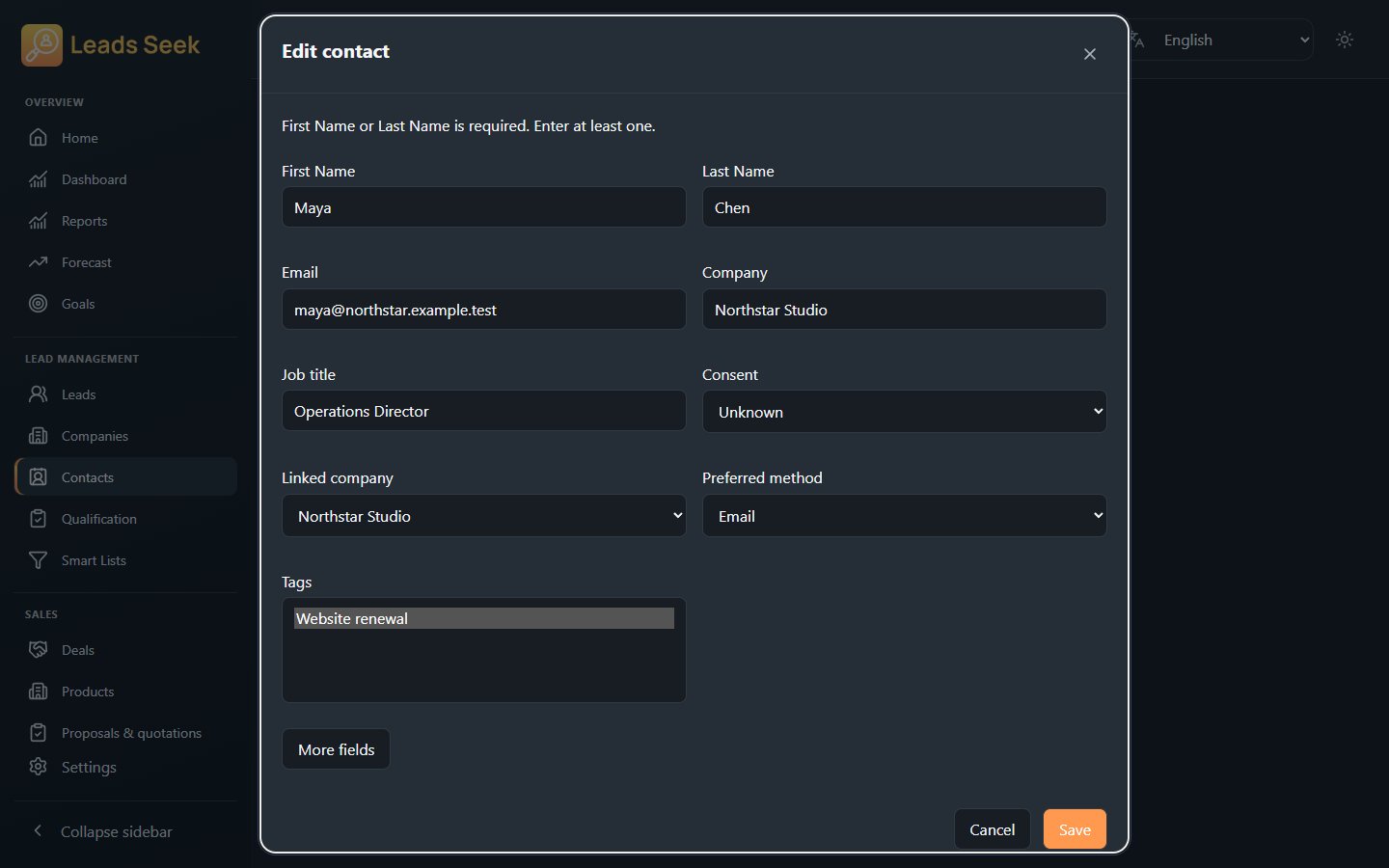Click the Email input field
The image size is (1389, 868).
(483, 310)
